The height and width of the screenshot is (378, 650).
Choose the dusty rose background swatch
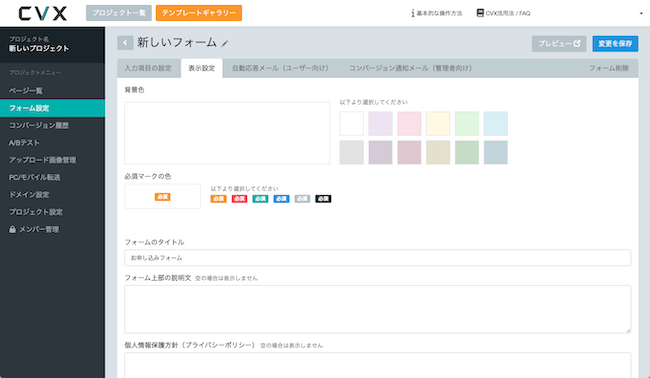coord(409,152)
